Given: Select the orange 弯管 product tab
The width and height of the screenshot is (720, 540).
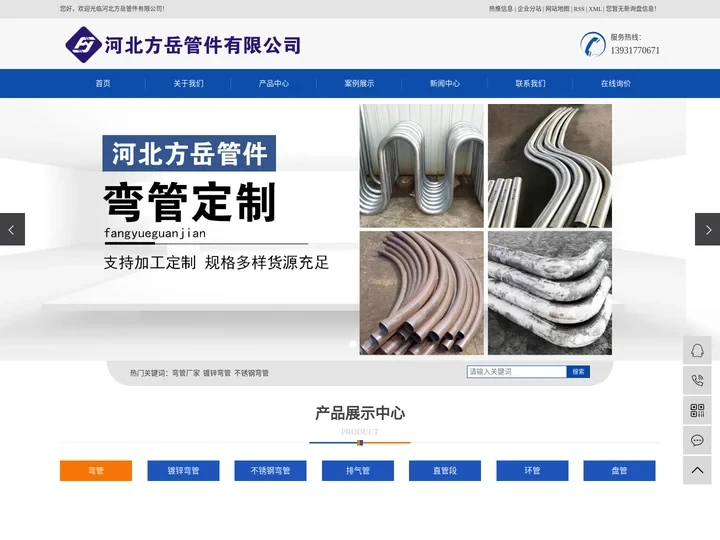Looking at the screenshot, I should click(96, 471).
